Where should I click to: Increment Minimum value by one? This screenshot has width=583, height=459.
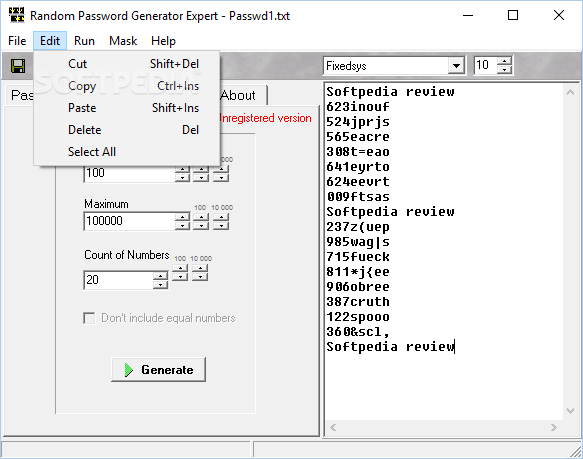pyautogui.click(x=182, y=170)
